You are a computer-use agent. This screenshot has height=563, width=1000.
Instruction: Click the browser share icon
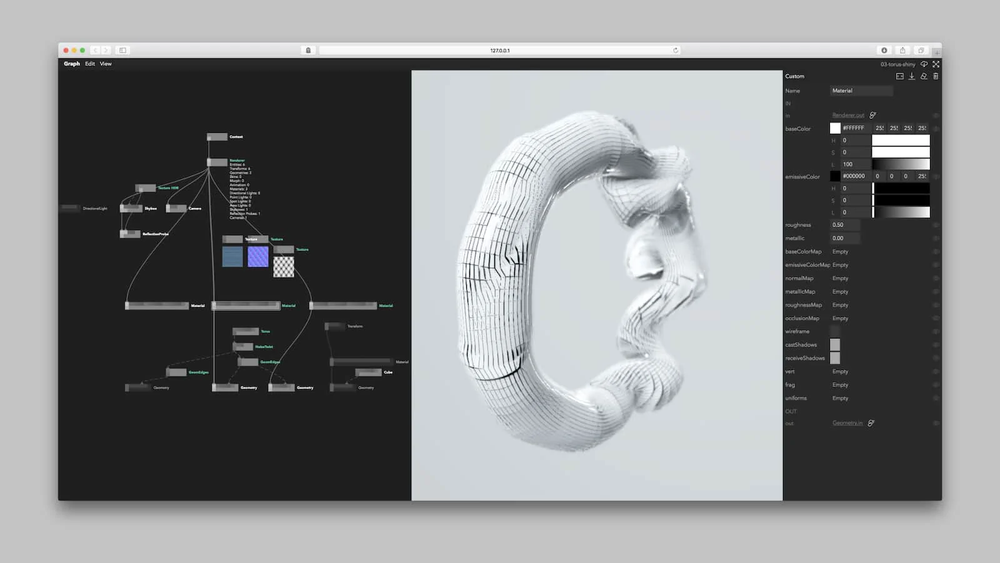(x=902, y=50)
